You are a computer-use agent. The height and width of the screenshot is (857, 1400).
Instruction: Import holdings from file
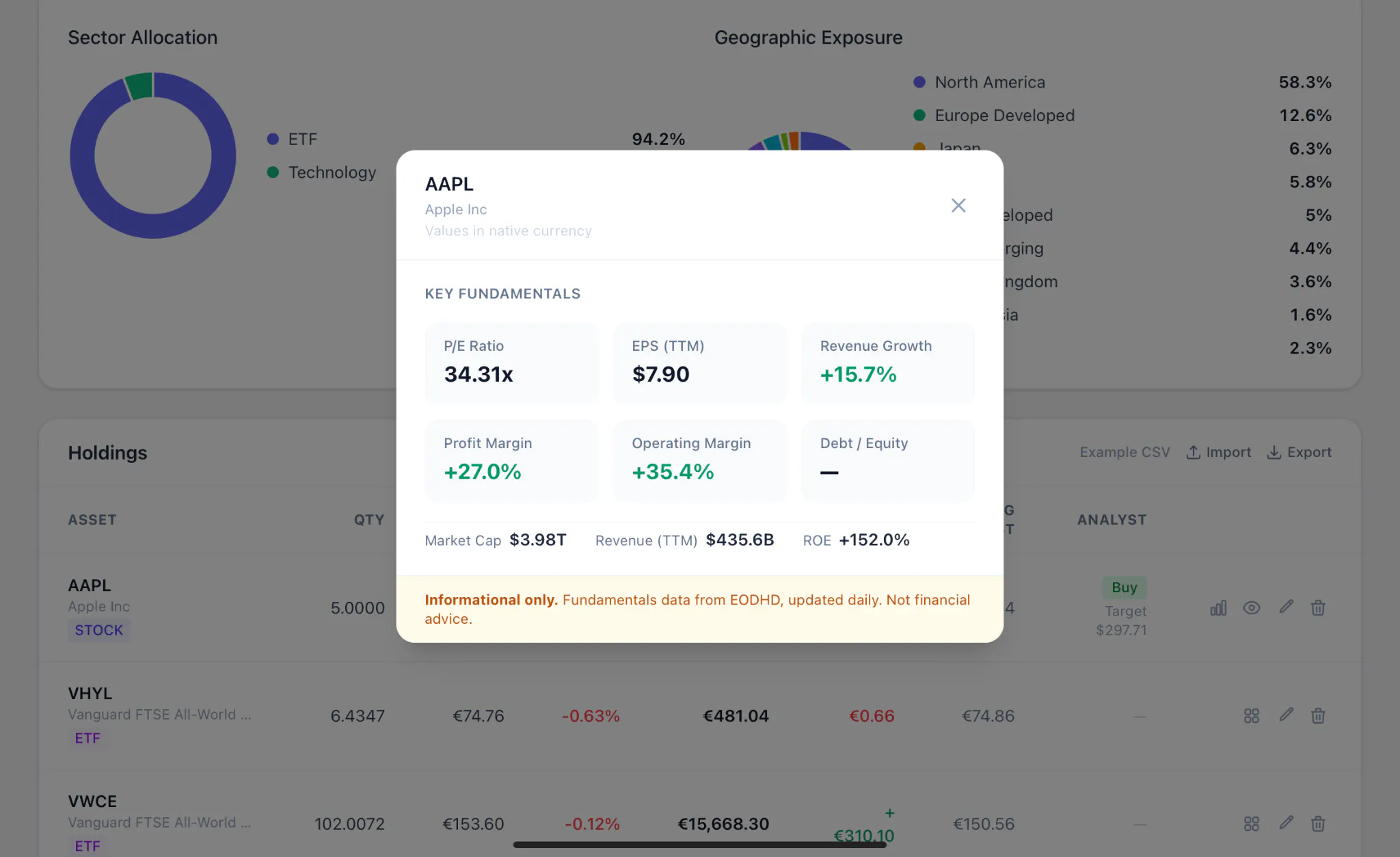[1218, 452]
